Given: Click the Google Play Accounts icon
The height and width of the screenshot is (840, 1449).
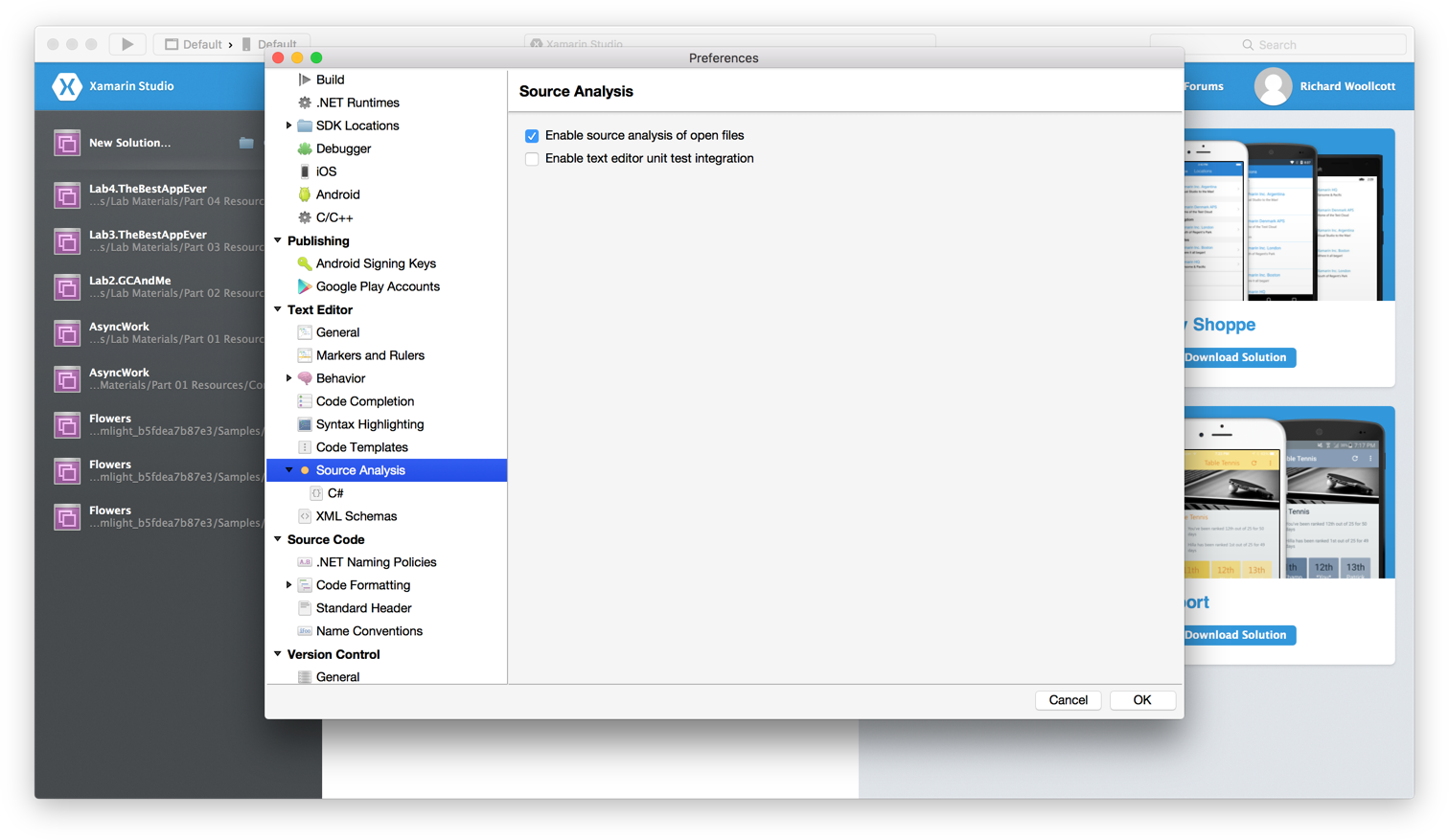Looking at the screenshot, I should 305,286.
